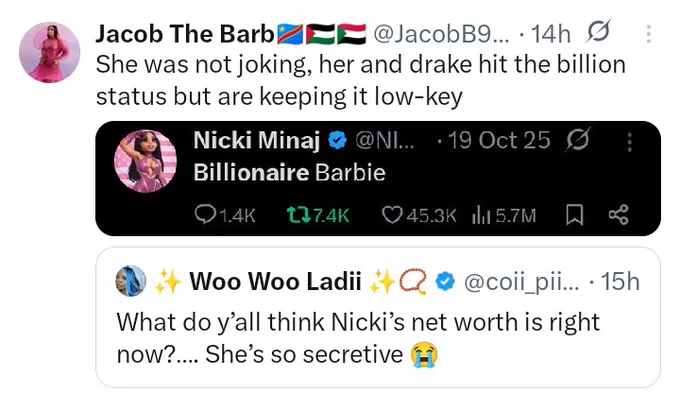Open the three-dot menu on Jacob's tweet

(649, 34)
